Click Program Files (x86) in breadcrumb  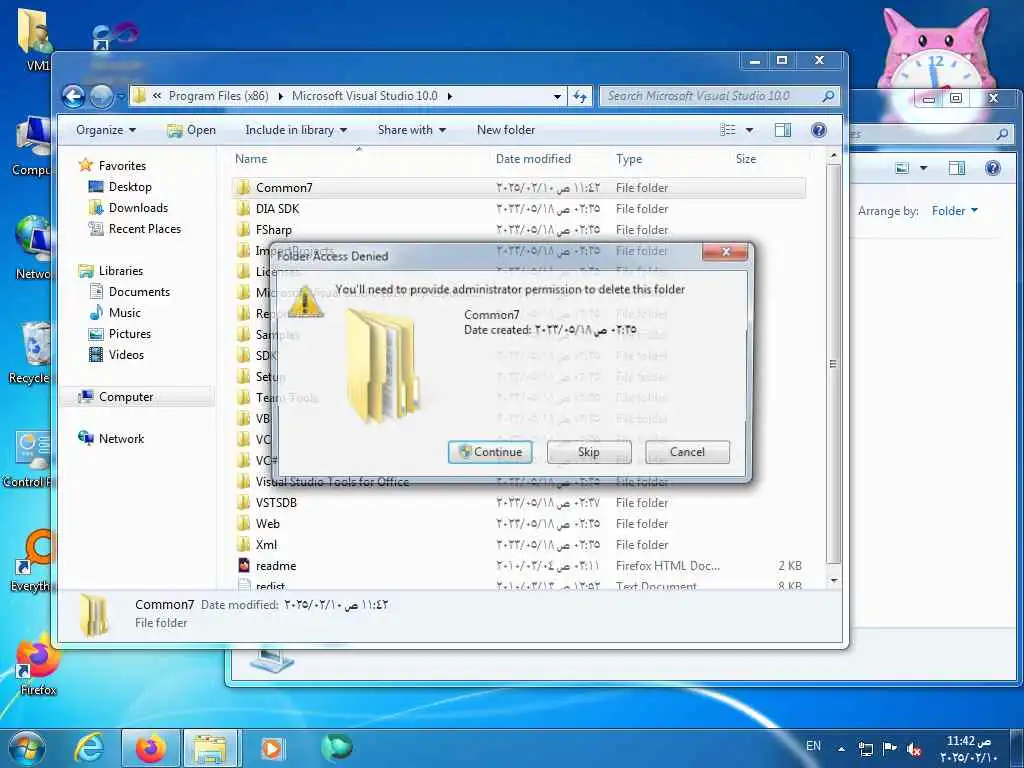218,96
